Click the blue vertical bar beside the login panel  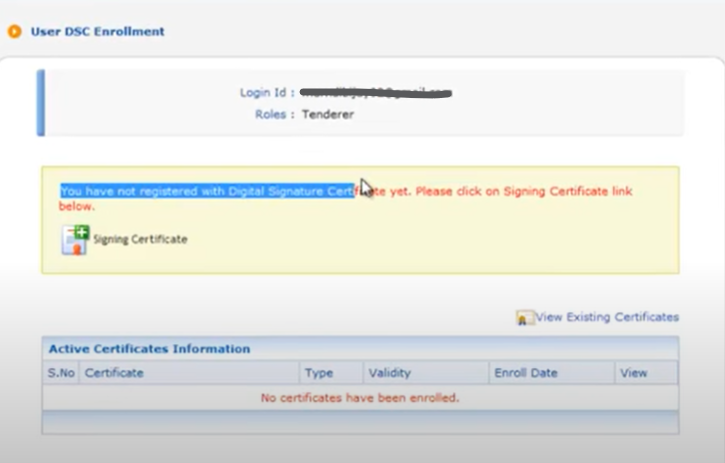pos(41,103)
